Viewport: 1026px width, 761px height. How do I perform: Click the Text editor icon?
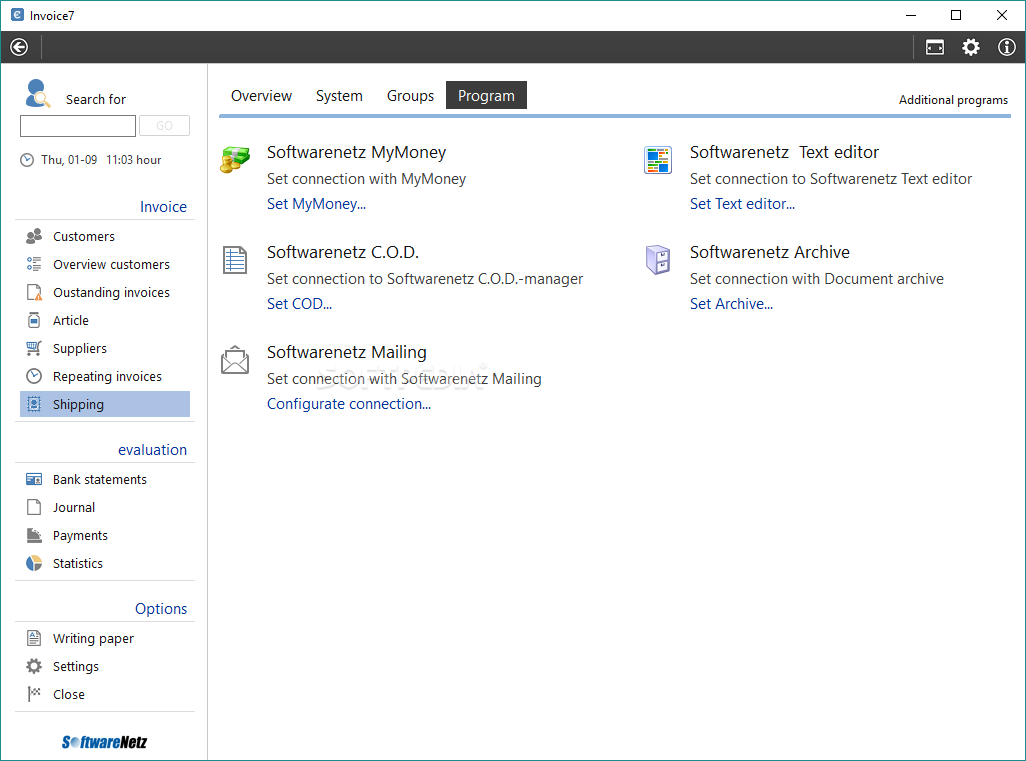(658, 160)
